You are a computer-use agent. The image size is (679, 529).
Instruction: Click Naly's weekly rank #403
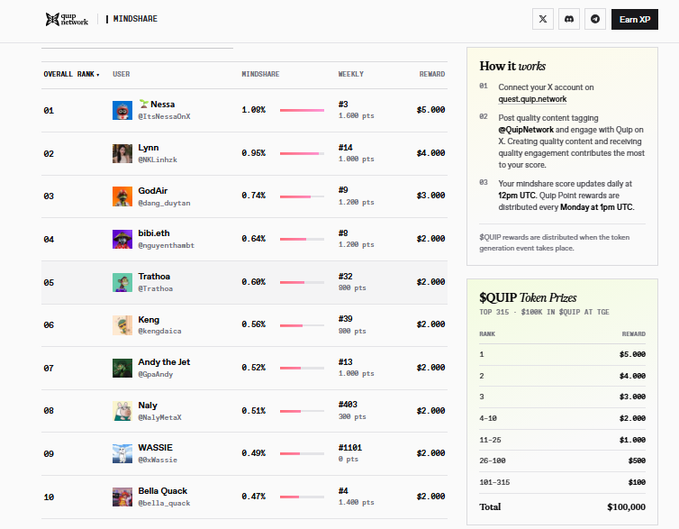click(x=348, y=404)
